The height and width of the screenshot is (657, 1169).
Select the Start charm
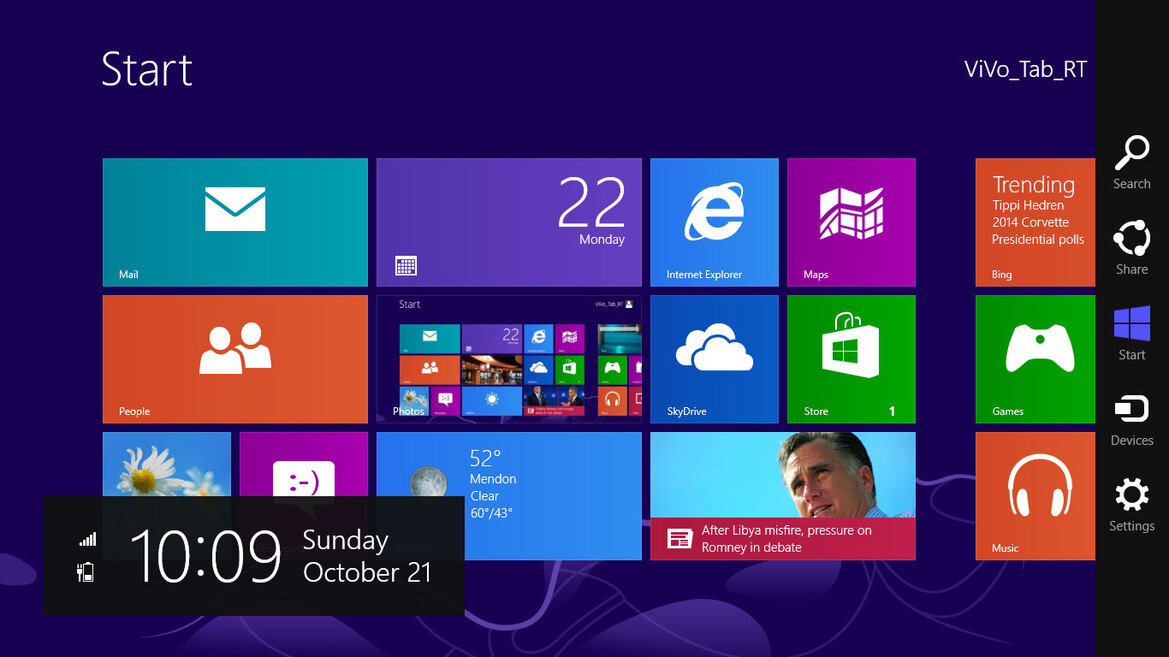click(1132, 334)
